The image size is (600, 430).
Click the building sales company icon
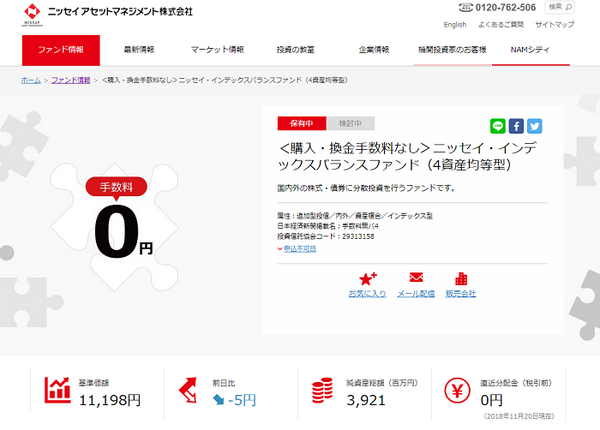(461, 279)
